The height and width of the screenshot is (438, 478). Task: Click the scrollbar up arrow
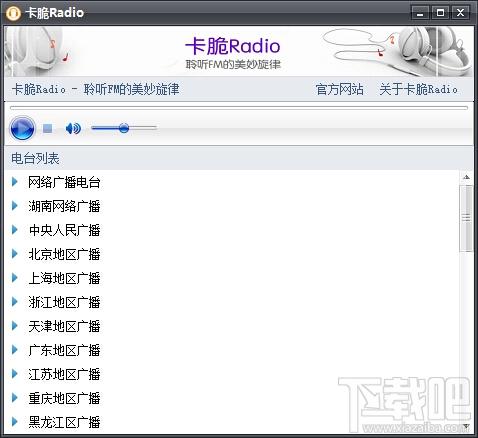click(466, 177)
